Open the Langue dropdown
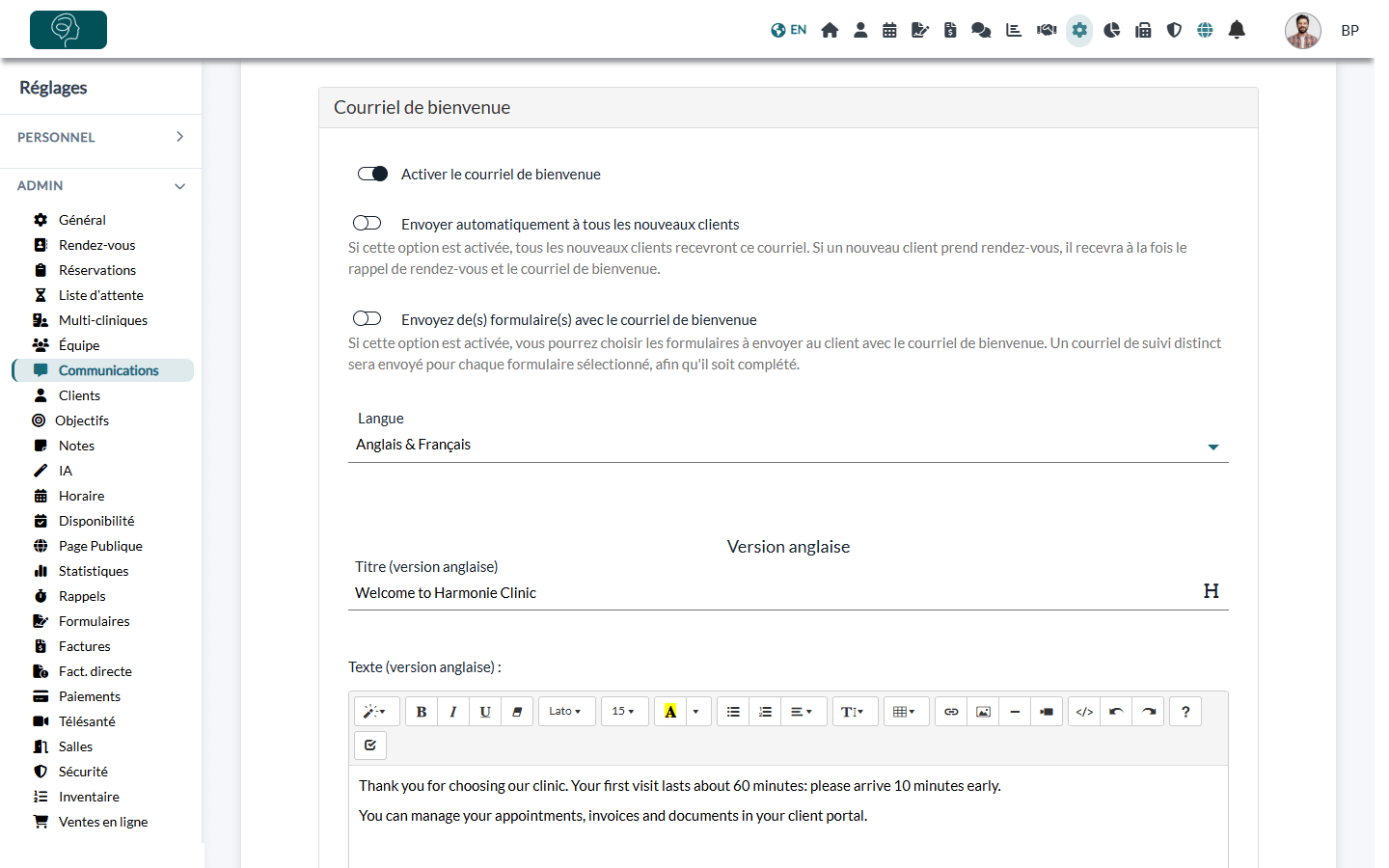1389x868 pixels. 788,445
